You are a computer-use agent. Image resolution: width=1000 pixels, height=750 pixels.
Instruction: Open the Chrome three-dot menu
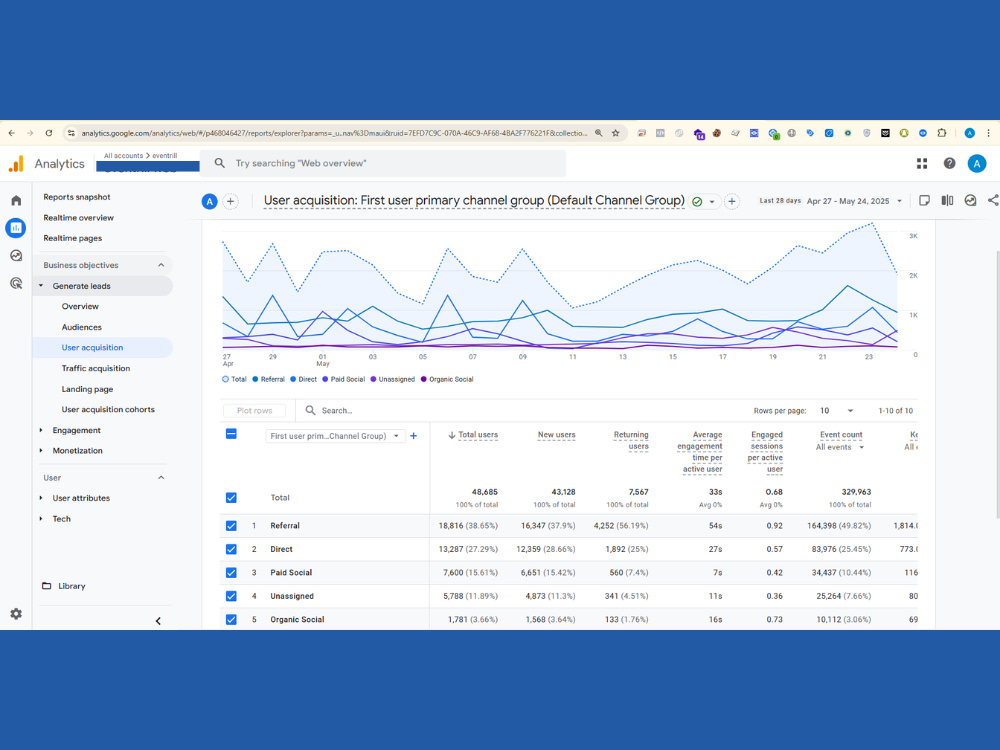989,133
